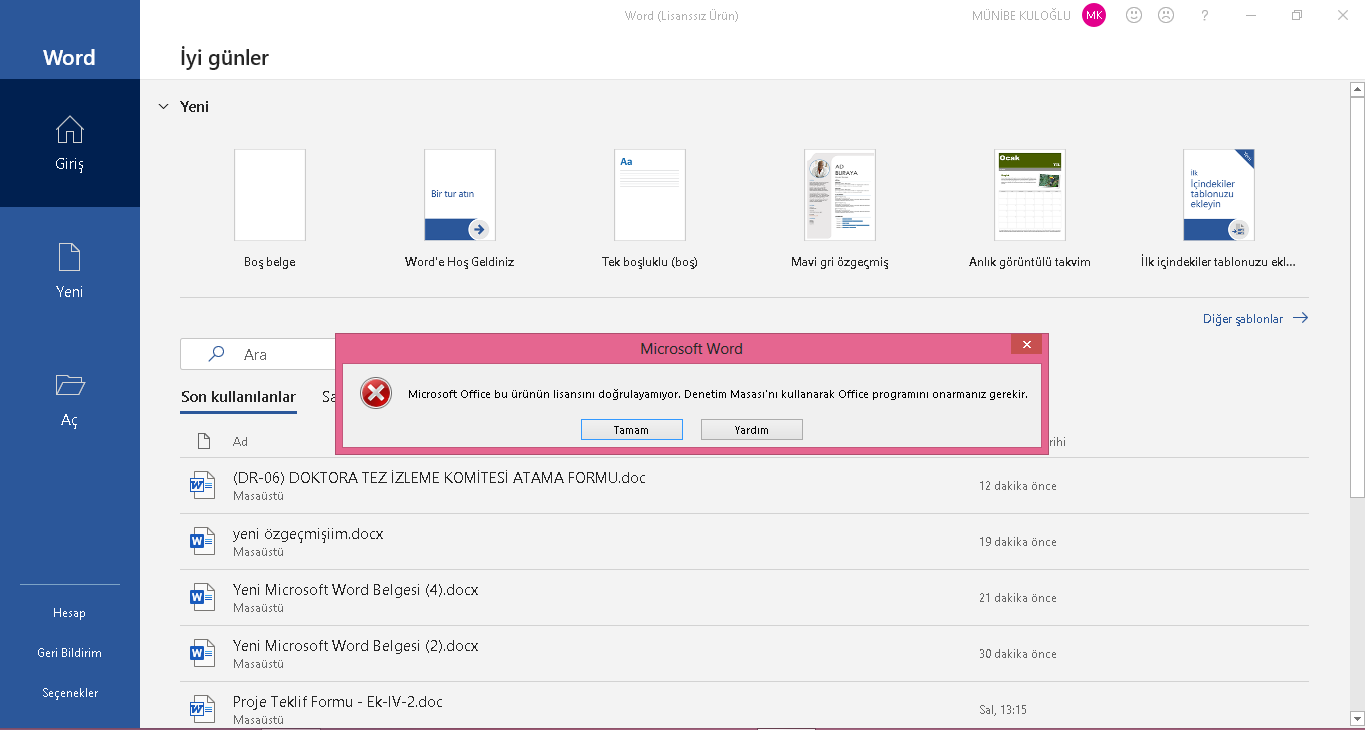This screenshot has height=730, width=1365.
Task: Click Word icon of Proje Teklif Formu
Action: point(202,709)
